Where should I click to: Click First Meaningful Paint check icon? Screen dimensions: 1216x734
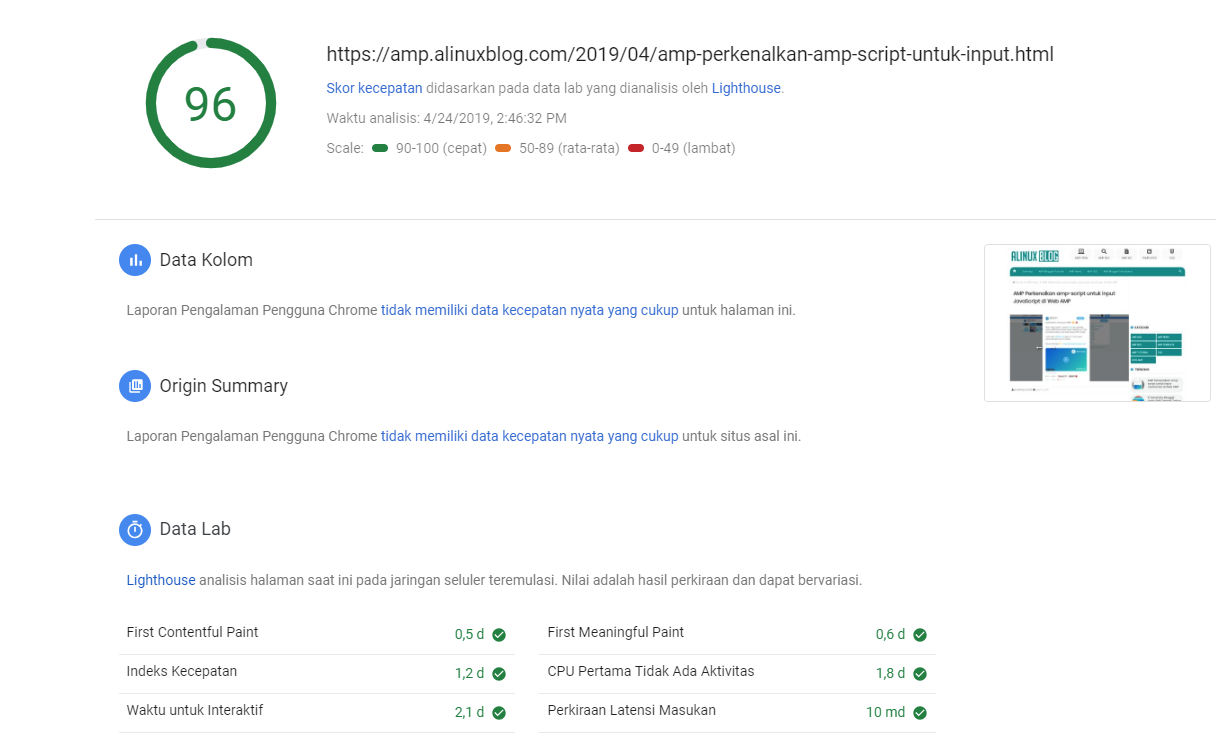[920, 634]
